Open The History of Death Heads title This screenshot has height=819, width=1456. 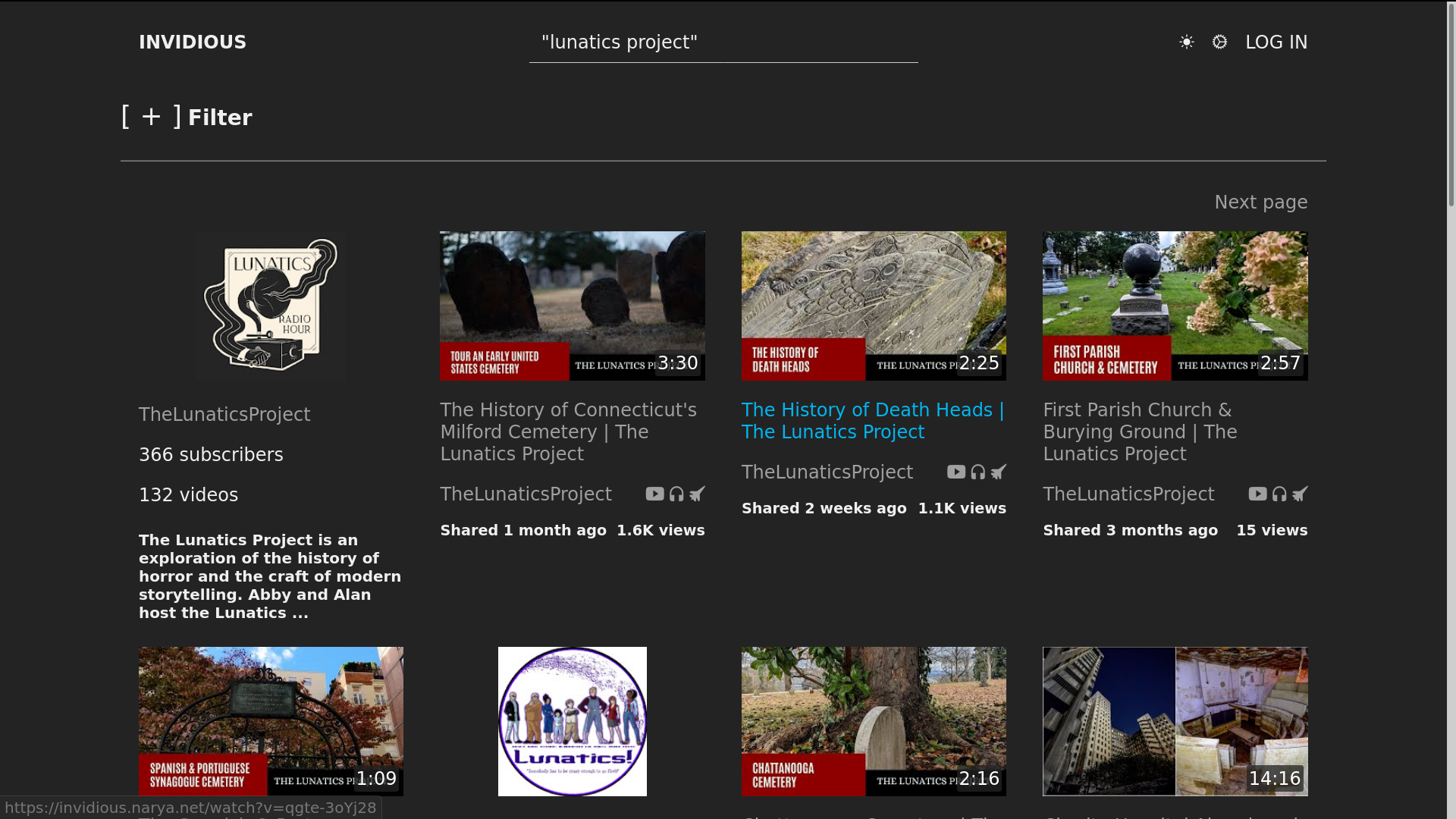872,421
